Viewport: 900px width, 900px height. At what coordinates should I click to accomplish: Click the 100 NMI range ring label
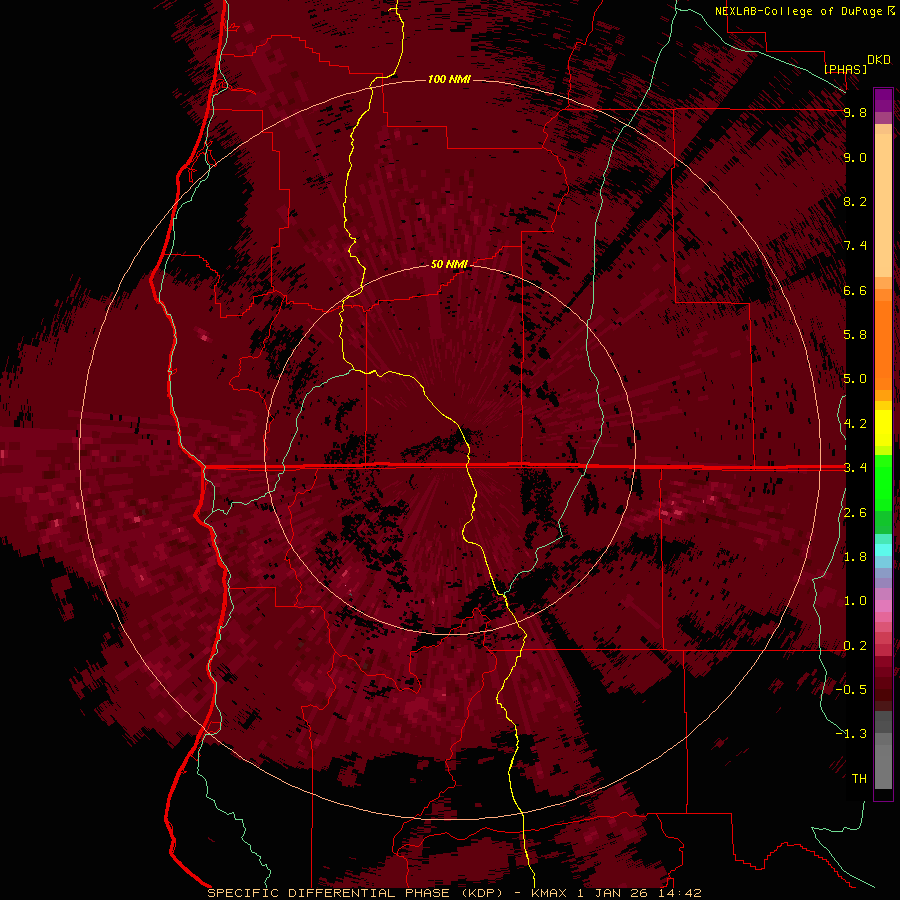(449, 79)
